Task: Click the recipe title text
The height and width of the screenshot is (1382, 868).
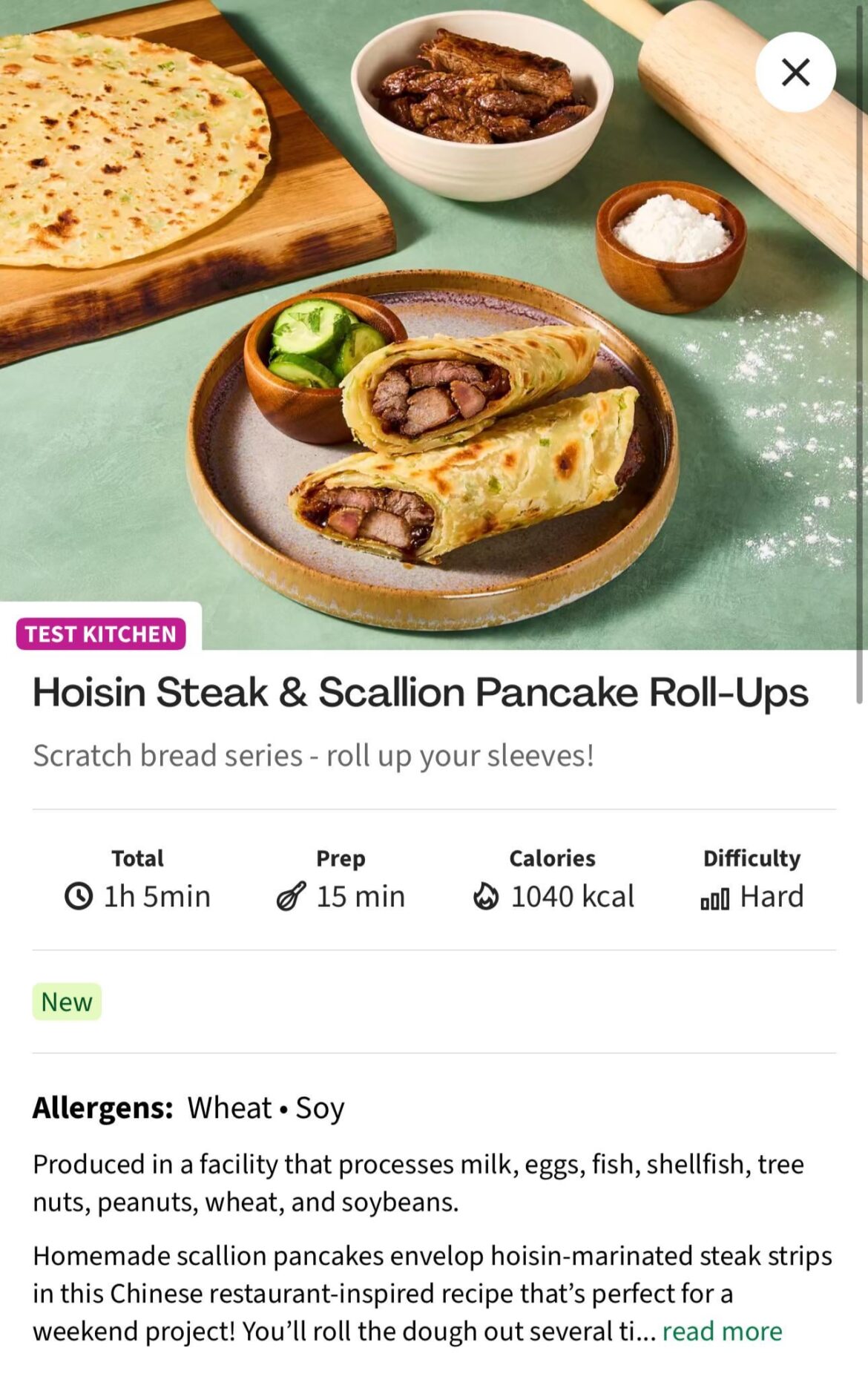Action: coord(421,692)
